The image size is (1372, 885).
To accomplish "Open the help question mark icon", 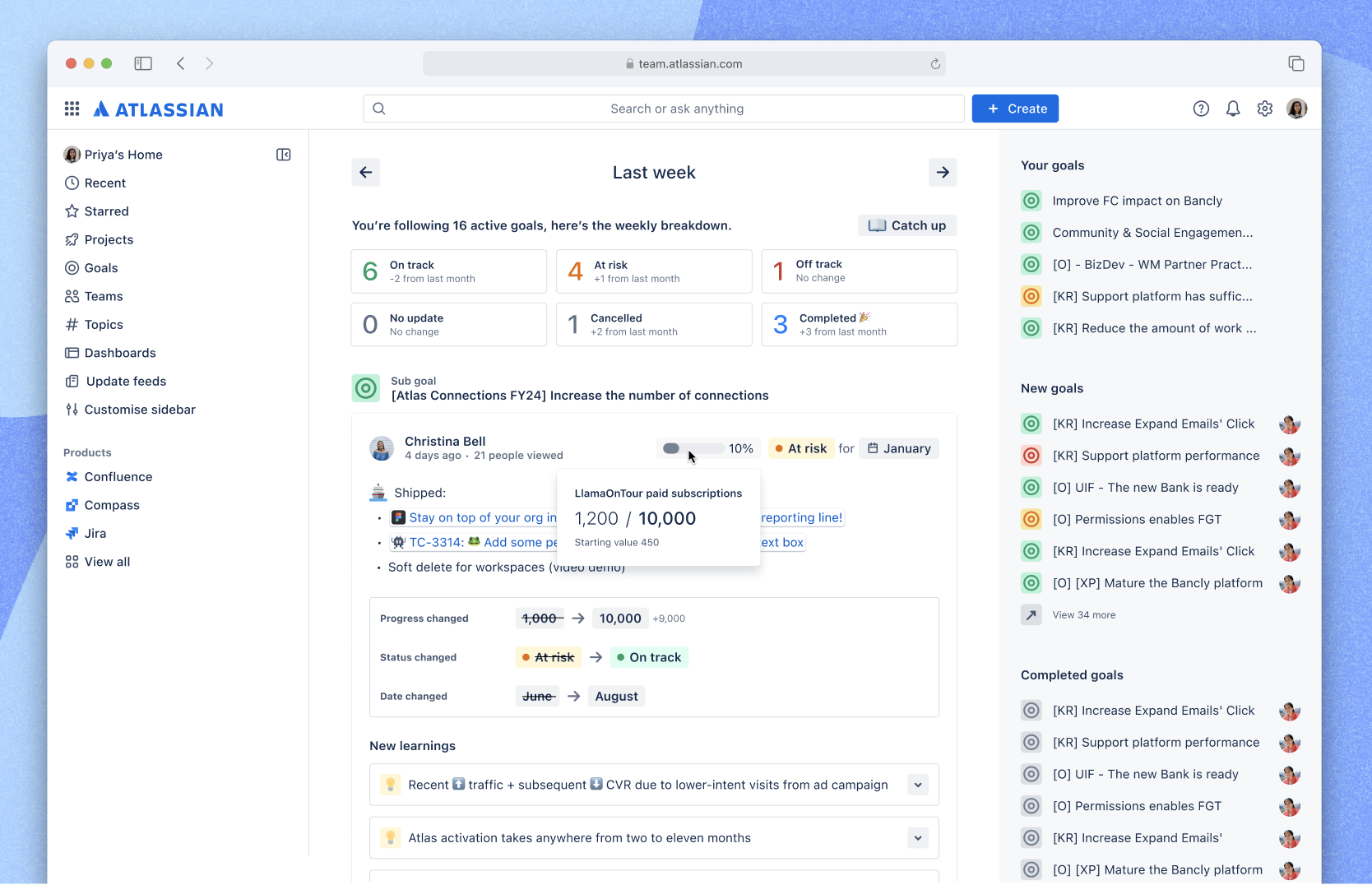I will [x=1201, y=109].
